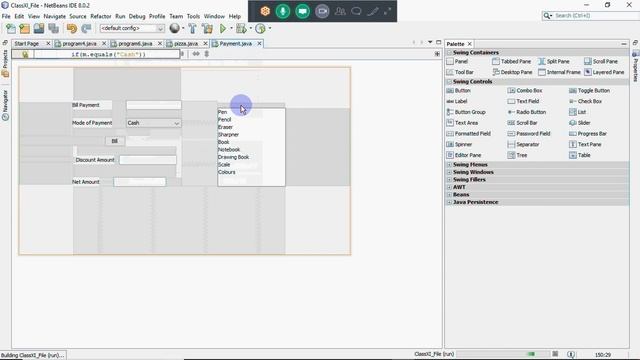
Task: Switch to the Start Page tab
Action: click(x=27, y=43)
